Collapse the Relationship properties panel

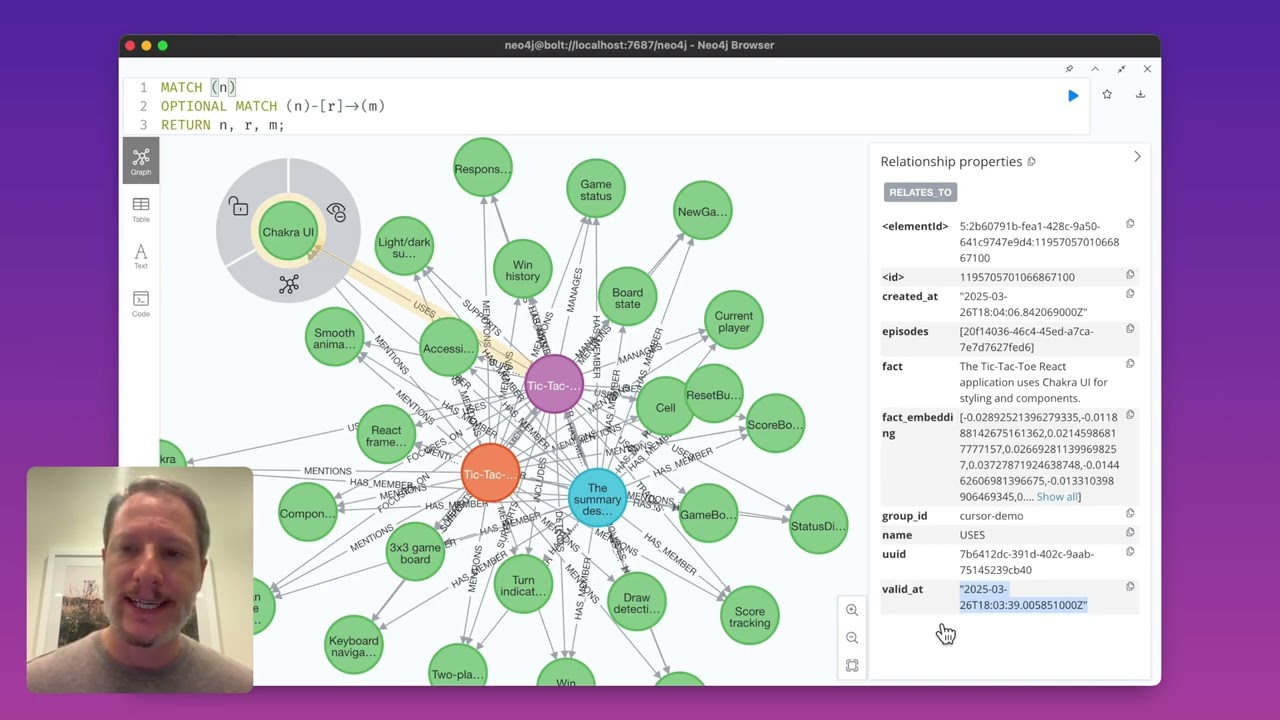pyautogui.click(x=1137, y=157)
